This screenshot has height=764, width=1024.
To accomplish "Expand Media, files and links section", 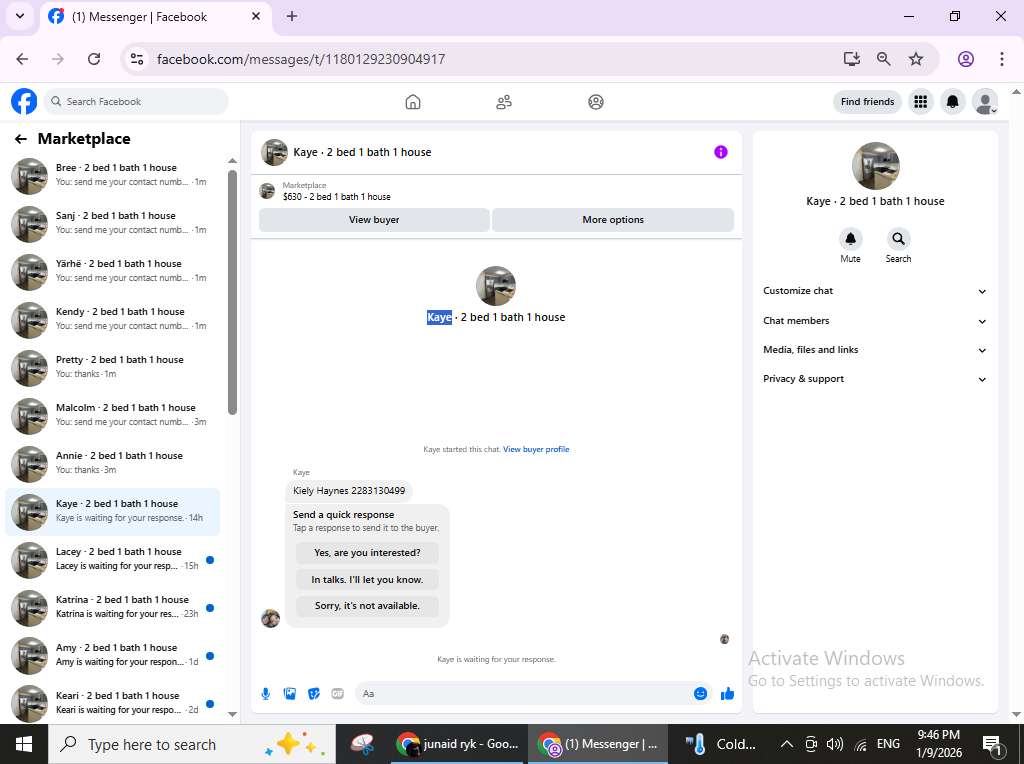I will tap(875, 350).
